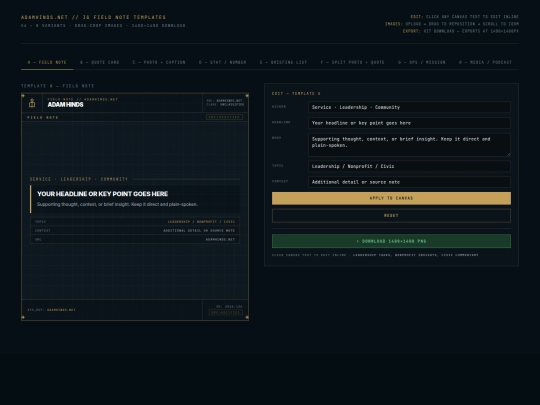This screenshot has height=405, width=540.
Task: Open the D – Stat / Number tab
Action: (222, 62)
